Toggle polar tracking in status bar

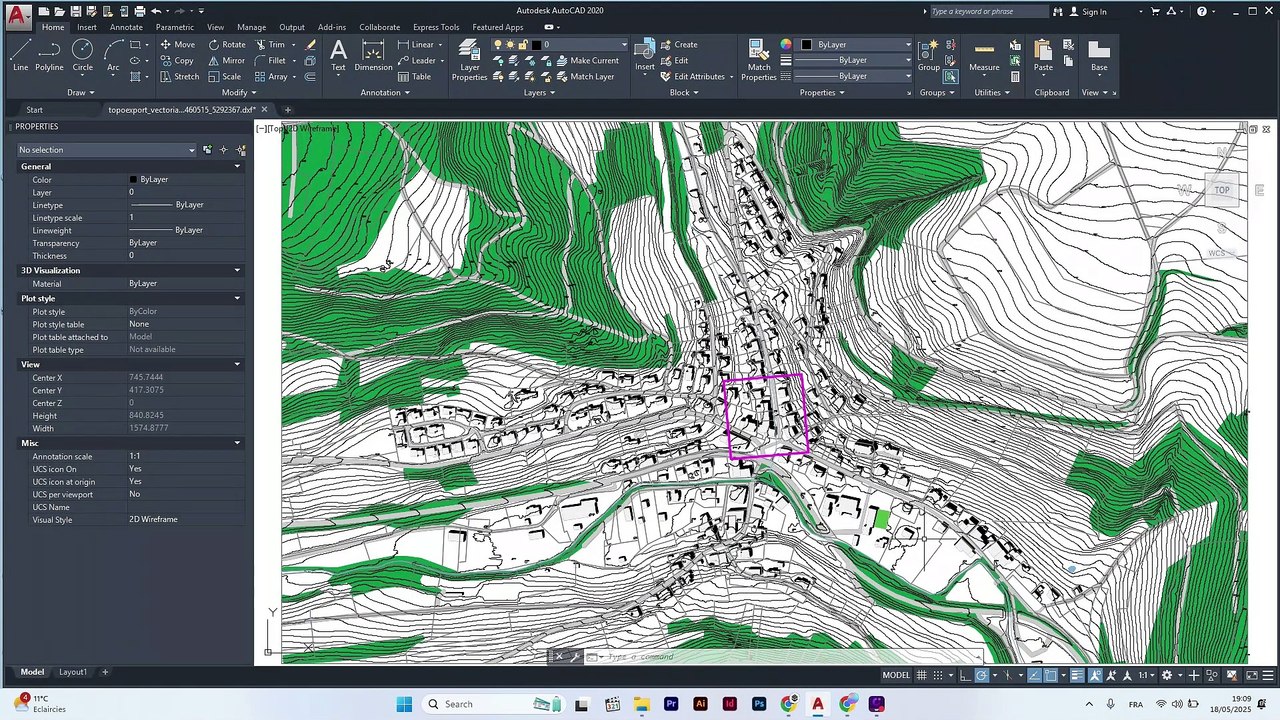pos(982,675)
